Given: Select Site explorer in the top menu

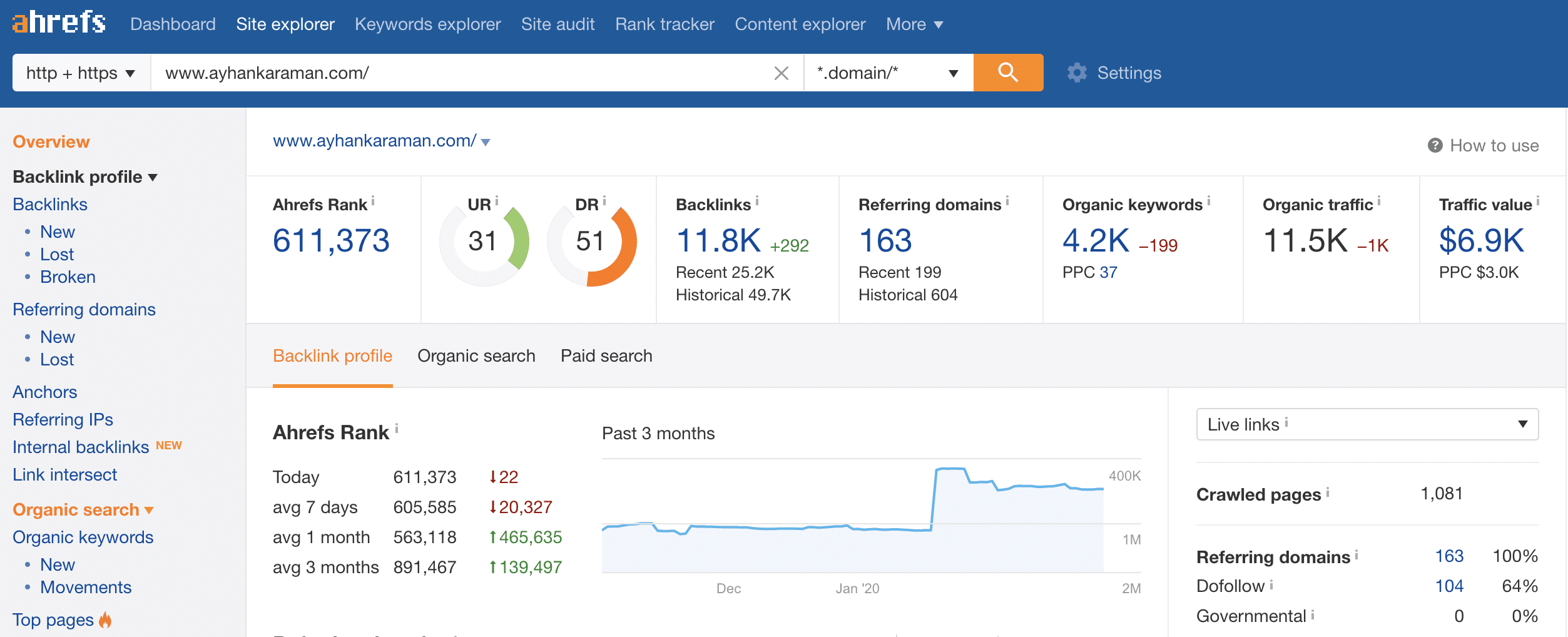Looking at the screenshot, I should 285,24.
